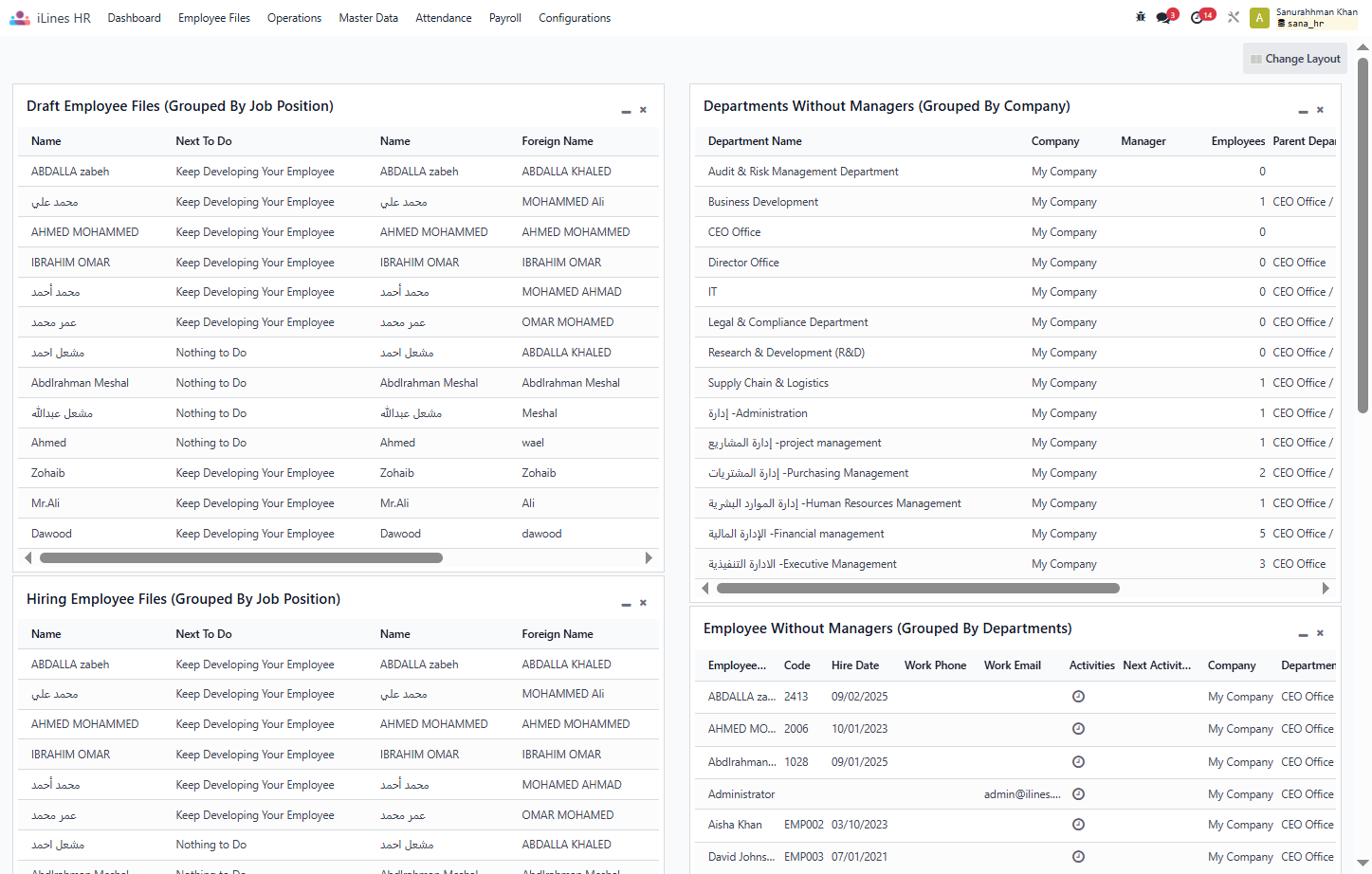Click the page scrollbar down arrow
The image size is (1372, 874).
[1363, 865]
